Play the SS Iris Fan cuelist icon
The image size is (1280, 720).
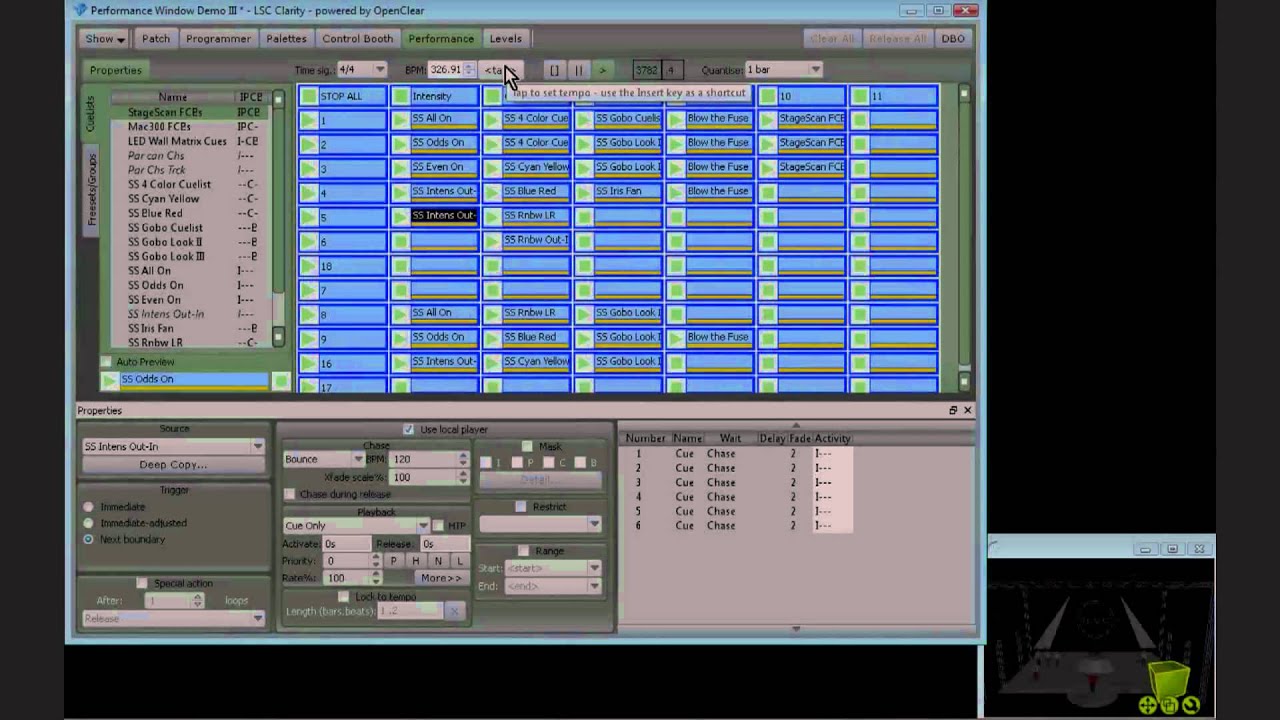point(585,193)
